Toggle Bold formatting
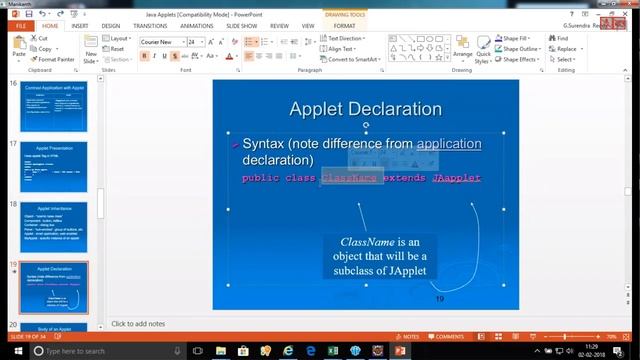The height and width of the screenshot is (360, 640). click(144, 56)
